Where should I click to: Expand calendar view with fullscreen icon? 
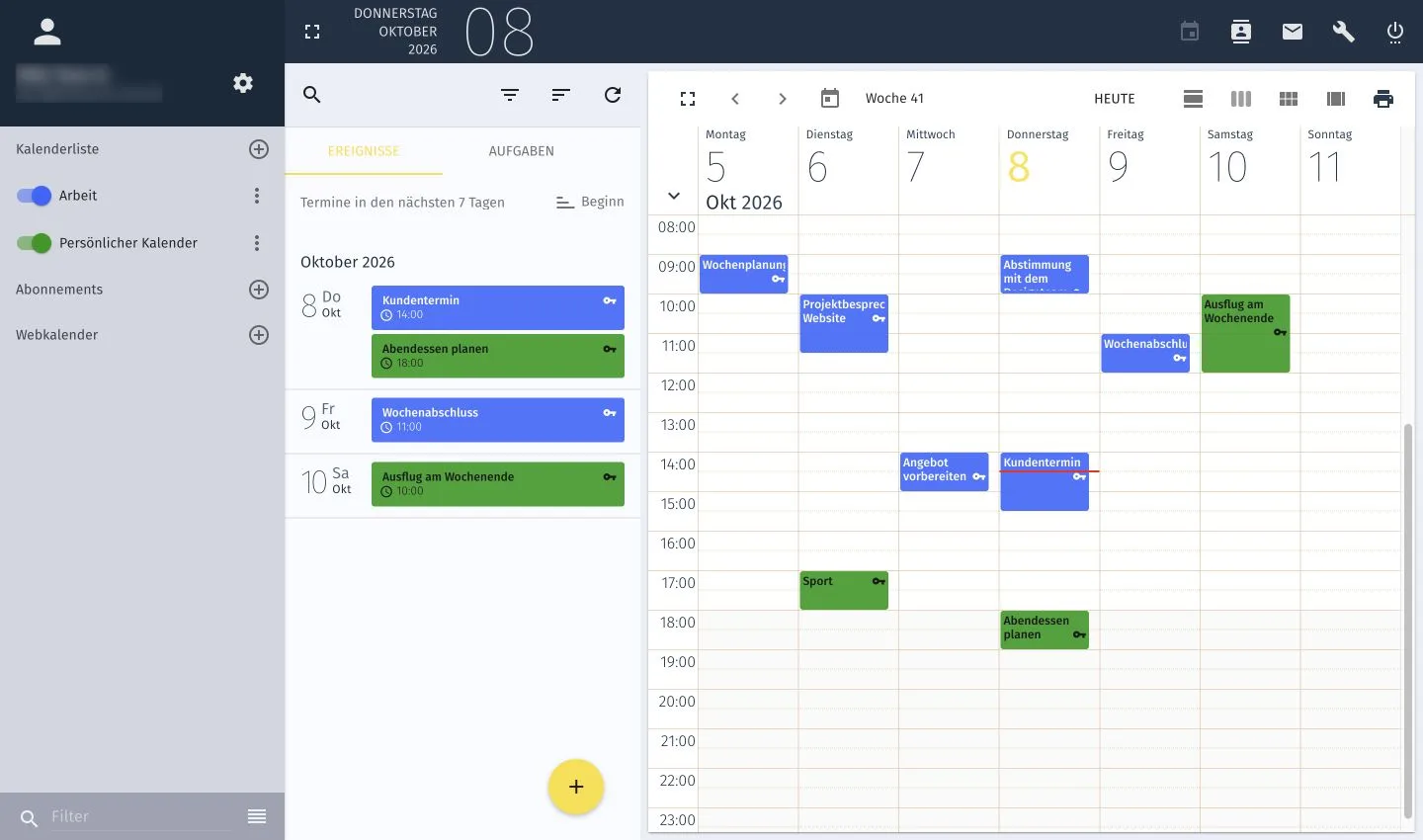click(688, 99)
